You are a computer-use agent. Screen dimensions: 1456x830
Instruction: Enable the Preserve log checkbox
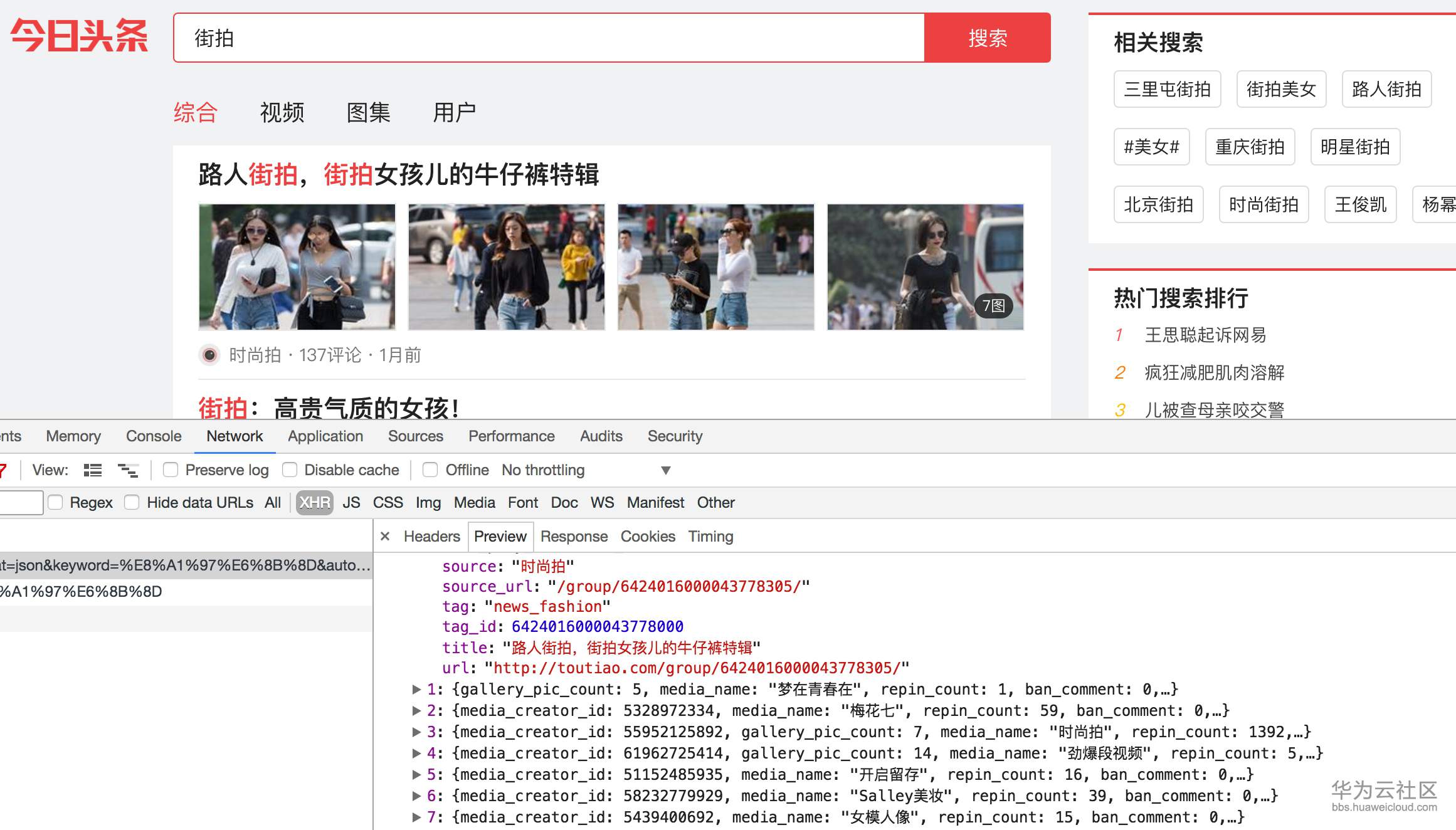pos(171,470)
